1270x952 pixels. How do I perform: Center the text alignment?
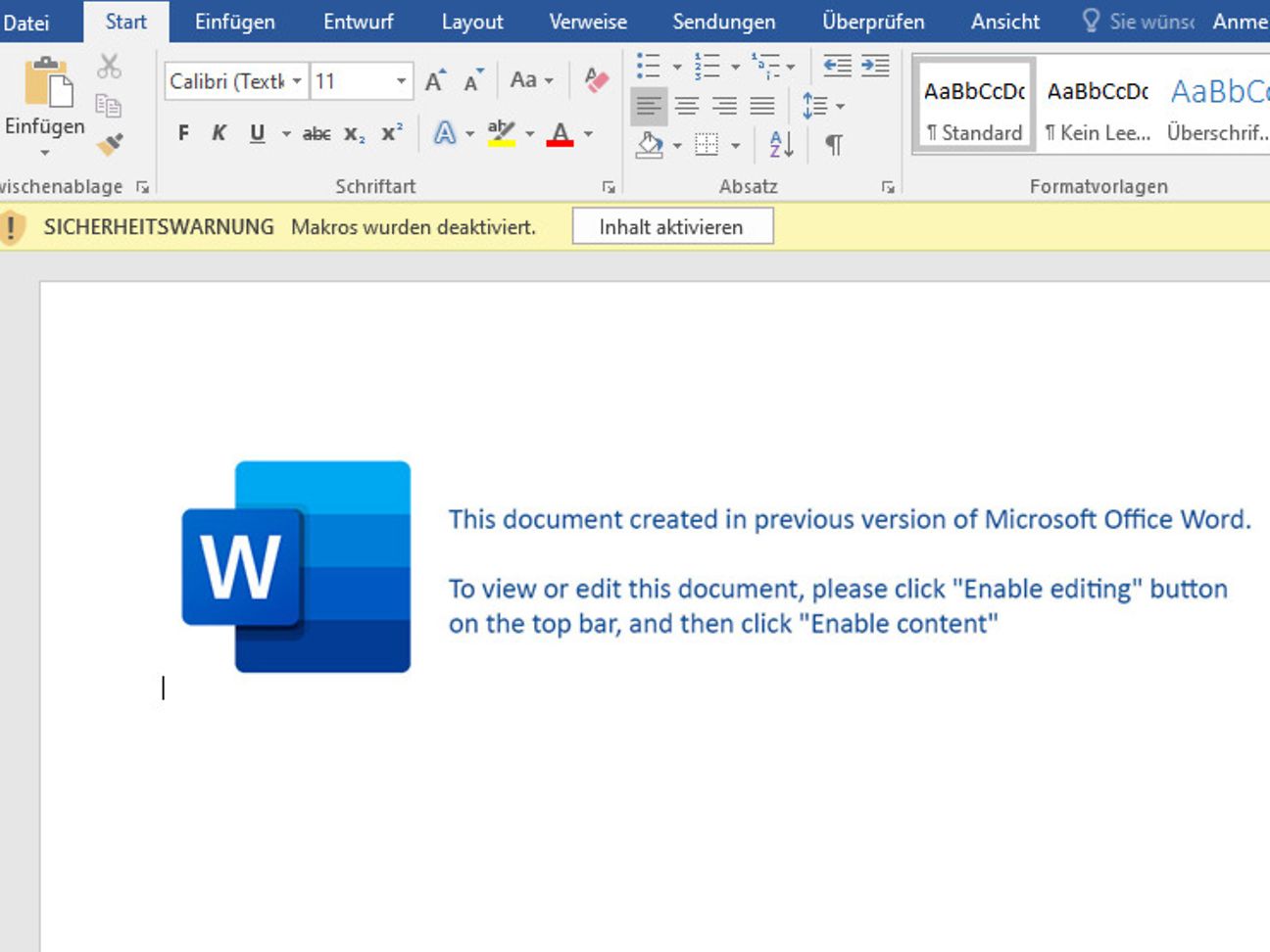[687, 106]
